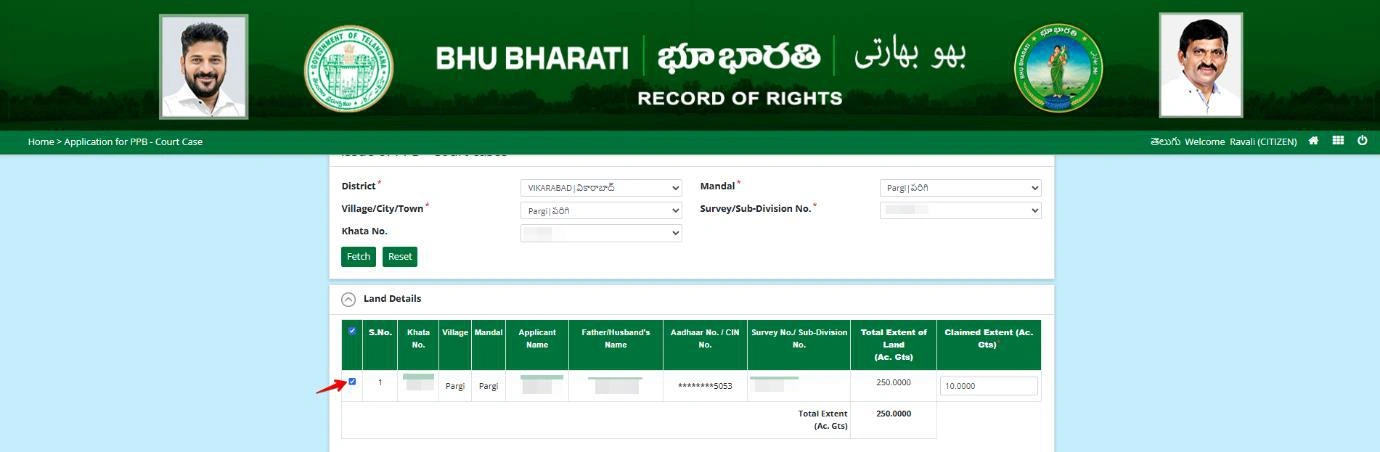The width and height of the screenshot is (1380, 452).
Task: Click the Aadhaar value ********5053
Action: 705,386
